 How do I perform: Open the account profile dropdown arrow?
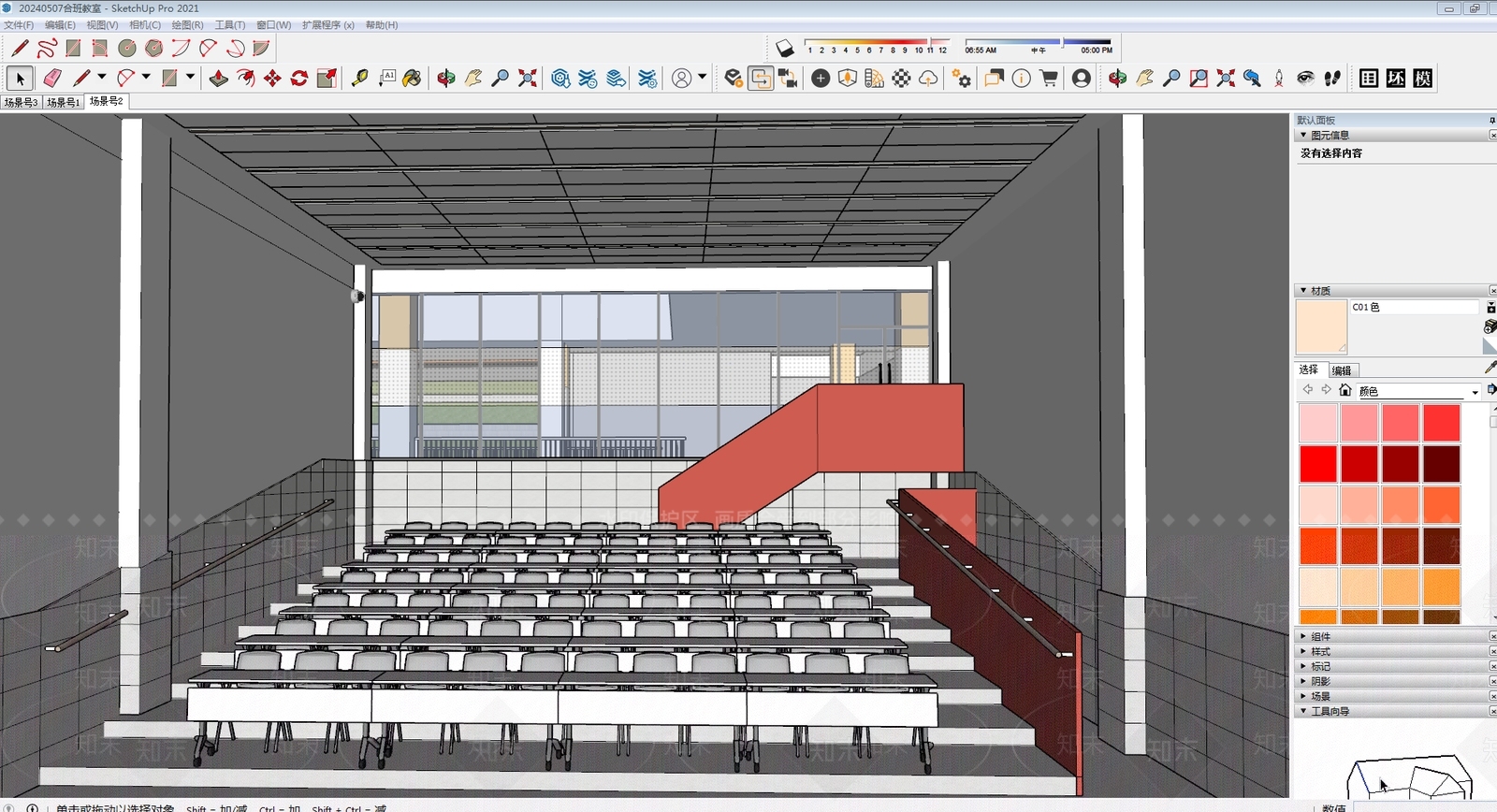(702, 78)
